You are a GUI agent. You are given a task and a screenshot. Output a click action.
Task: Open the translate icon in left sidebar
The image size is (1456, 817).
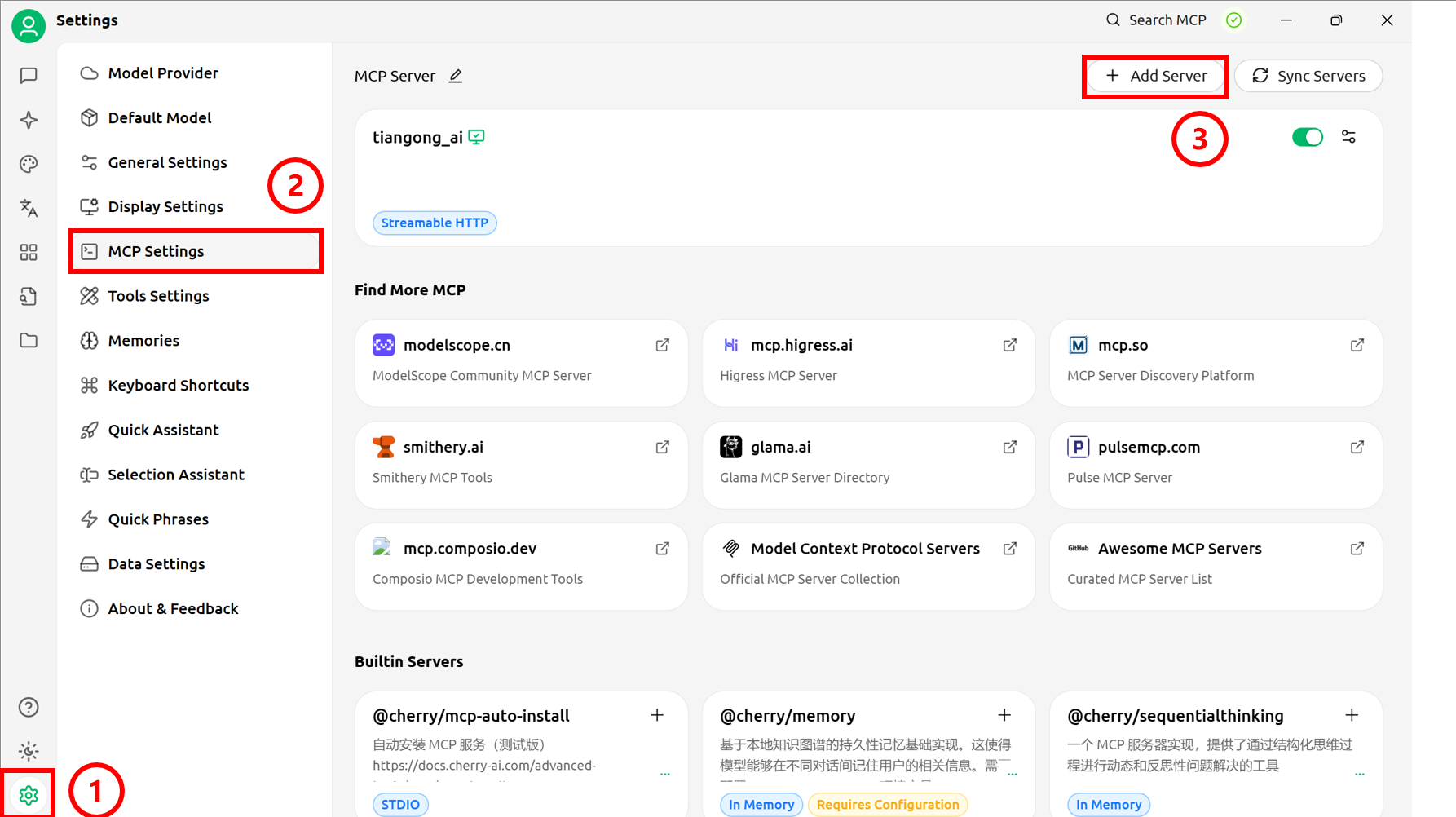pos(29,208)
